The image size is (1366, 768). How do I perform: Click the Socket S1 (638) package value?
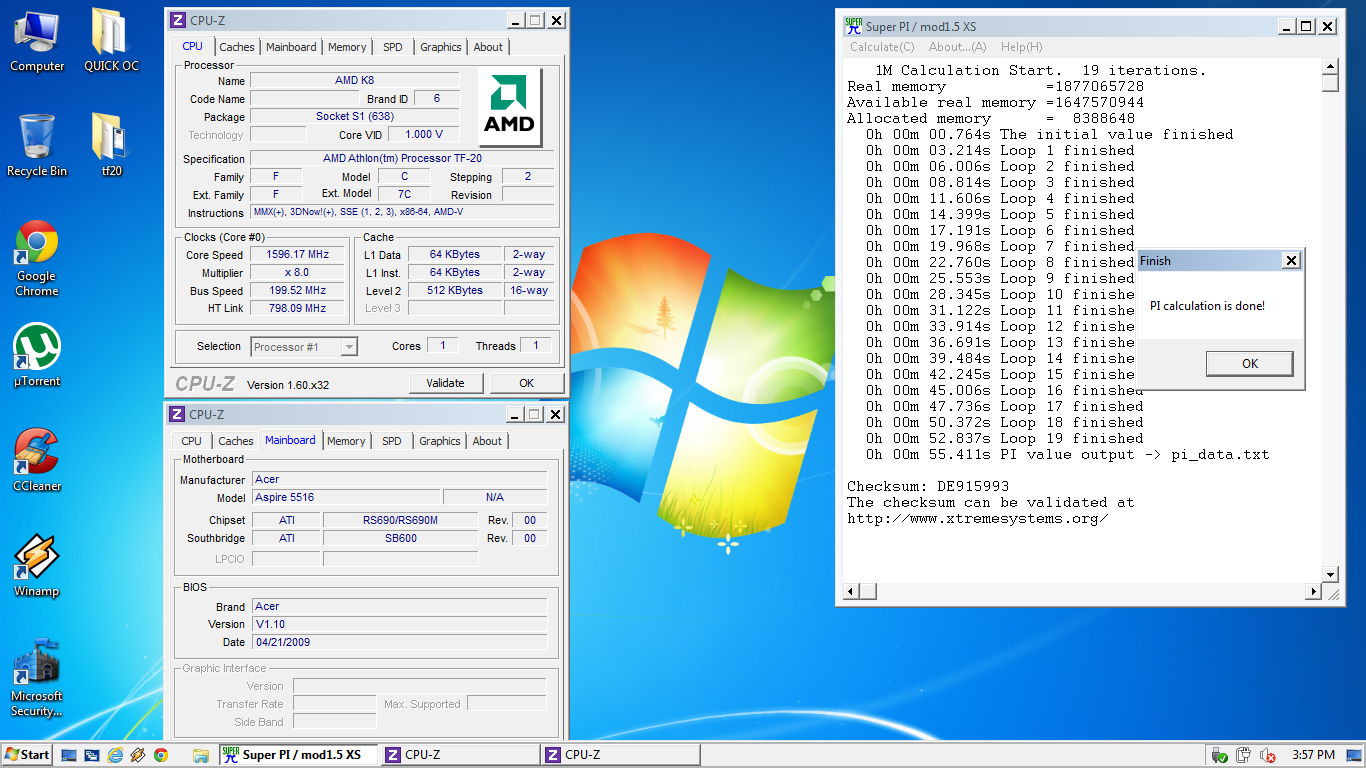(354, 117)
